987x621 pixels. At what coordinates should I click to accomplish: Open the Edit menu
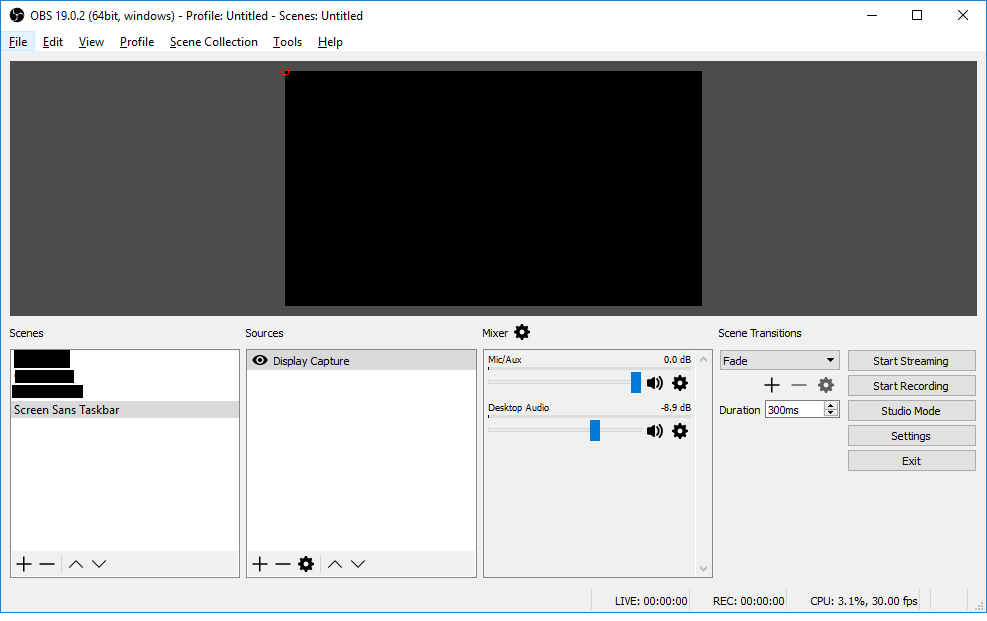pyautogui.click(x=53, y=42)
